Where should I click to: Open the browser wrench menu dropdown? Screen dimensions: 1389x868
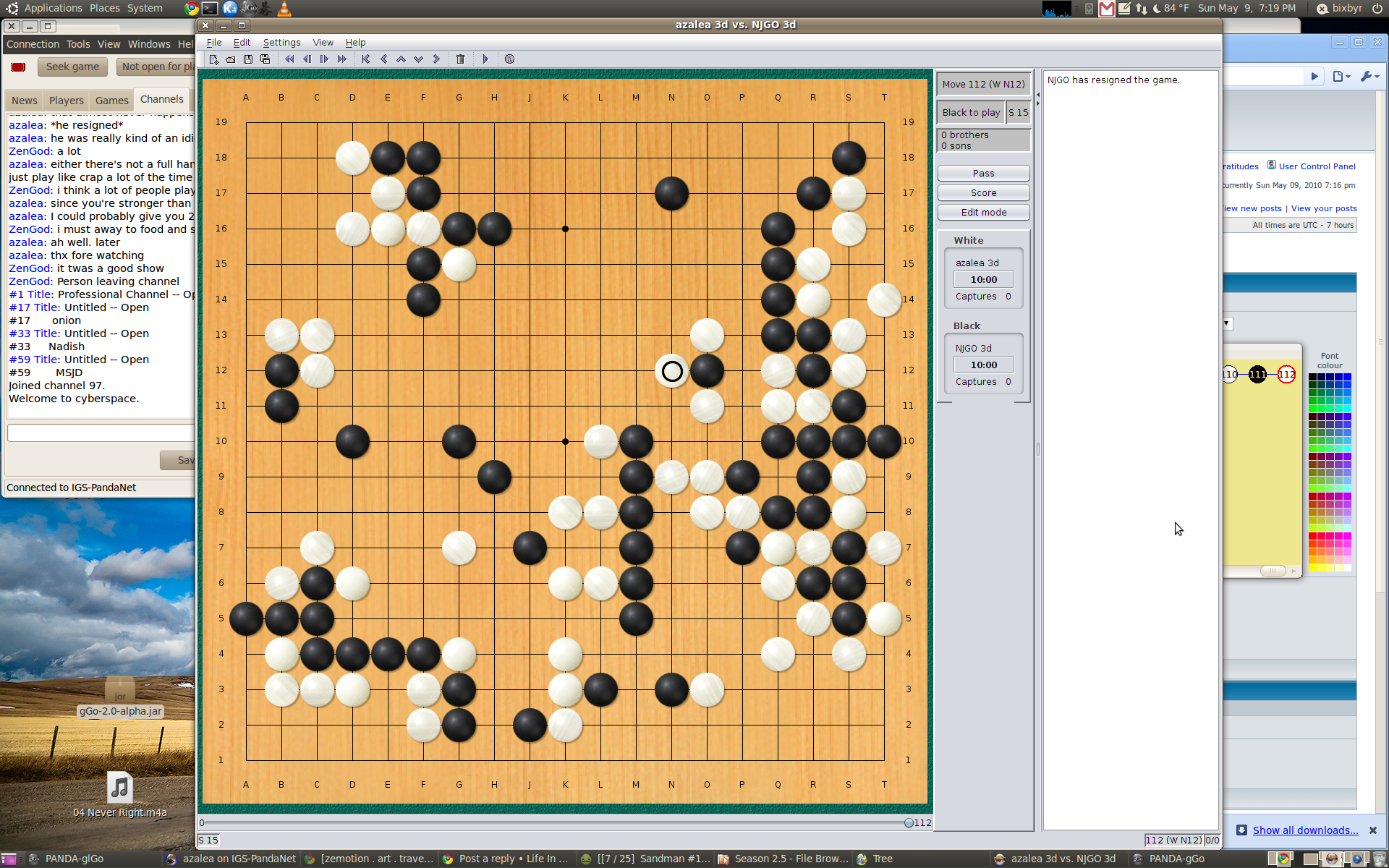[1369, 76]
